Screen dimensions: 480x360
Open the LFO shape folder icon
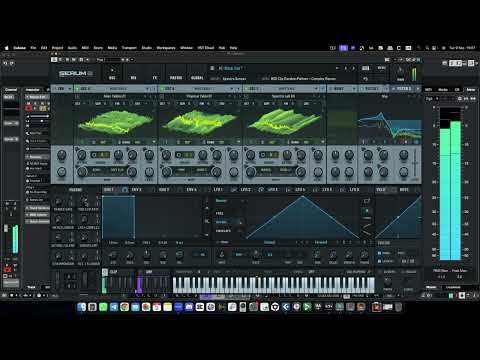tap(366, 201)
